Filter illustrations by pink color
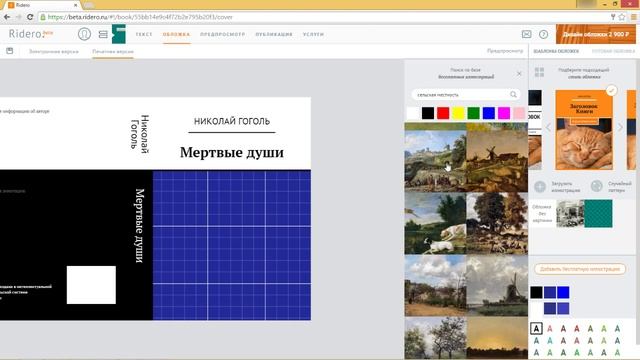This screenshot has height=360, width=640. click(x=519, y=113)
